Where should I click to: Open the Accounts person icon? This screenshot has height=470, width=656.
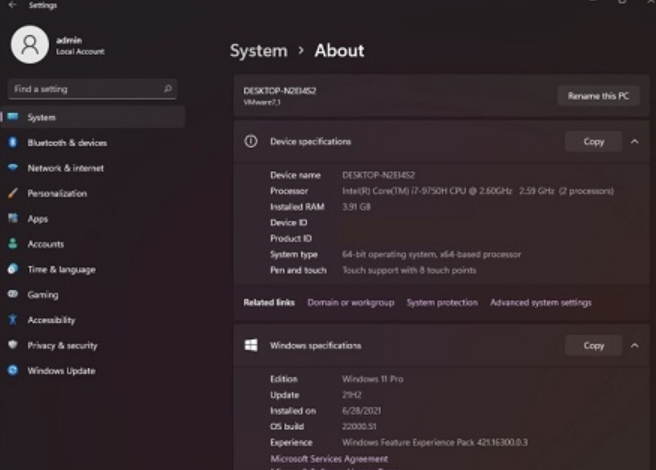pos(13,244)
